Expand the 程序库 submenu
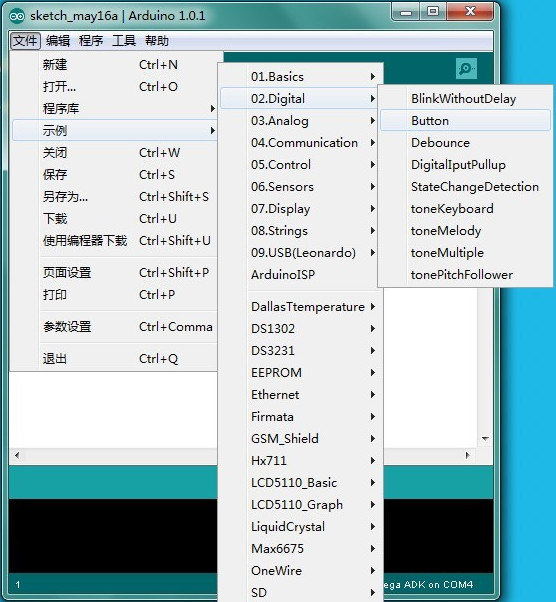The image size is (556, 602). [114, 109]
